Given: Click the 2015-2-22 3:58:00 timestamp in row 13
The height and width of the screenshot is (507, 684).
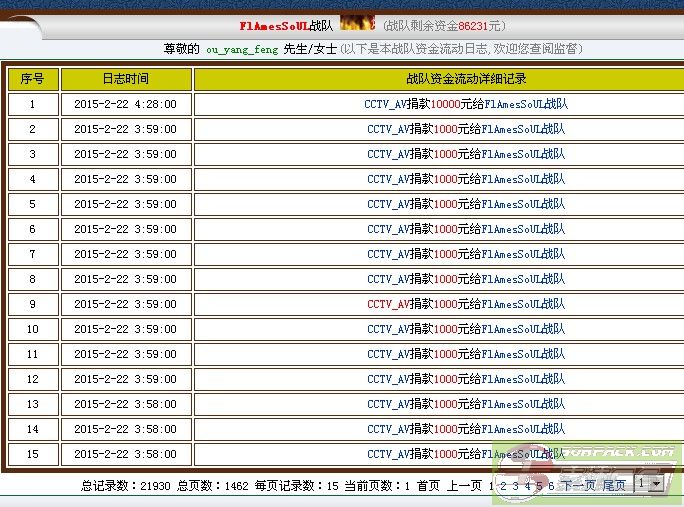Looking at the screenshot, I should pyautogui.click(x=125, y=404).
